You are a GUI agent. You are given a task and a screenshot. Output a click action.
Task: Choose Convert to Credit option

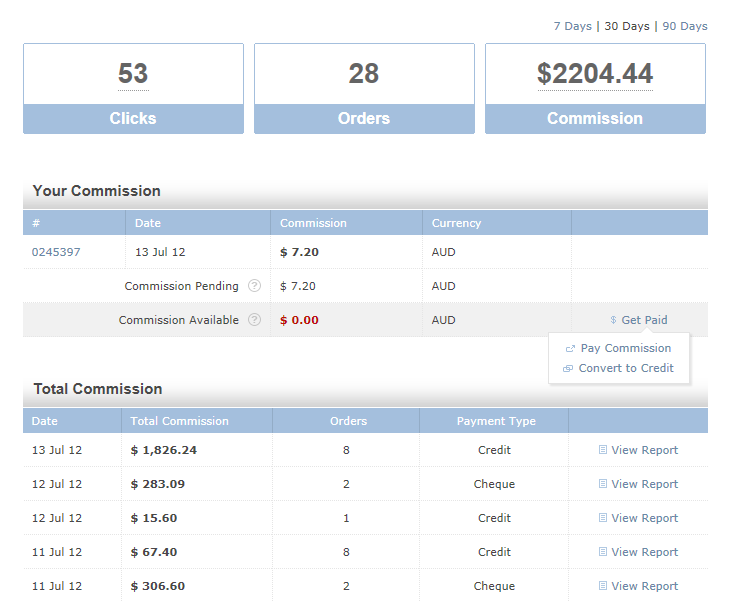click(x=626, y=369)
